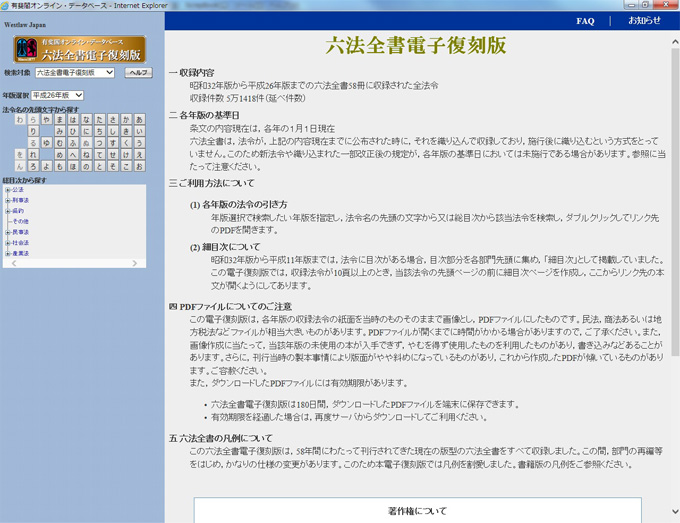Image resolution: width=680 pixels, height=523 pixels.
Task: Click the さ kana index button
Action: click(x=113, y=119)
